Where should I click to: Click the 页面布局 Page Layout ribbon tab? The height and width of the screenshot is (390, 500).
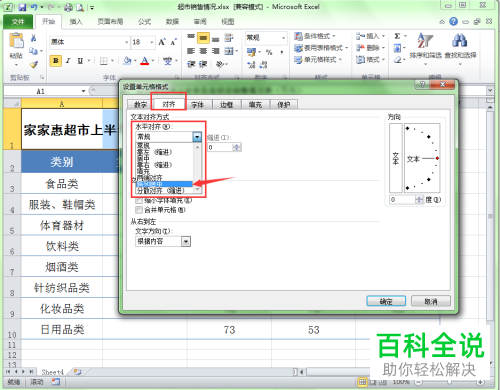coord(110,22)
